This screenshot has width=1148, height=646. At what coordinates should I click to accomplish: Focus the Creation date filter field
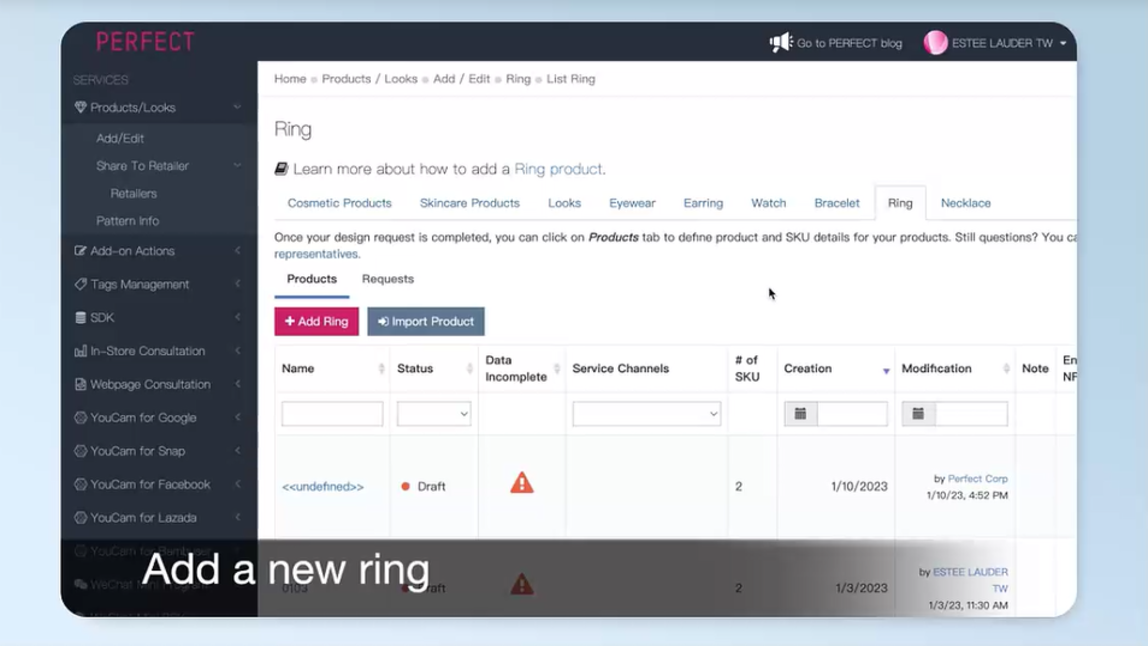pyautogui.click(x=852, y=414)
